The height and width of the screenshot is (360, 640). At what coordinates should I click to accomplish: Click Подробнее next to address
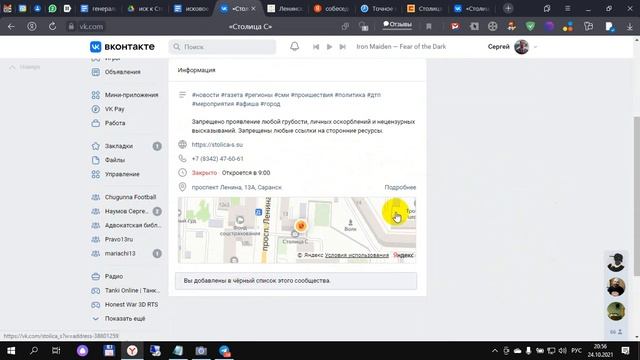coord(400,187)
